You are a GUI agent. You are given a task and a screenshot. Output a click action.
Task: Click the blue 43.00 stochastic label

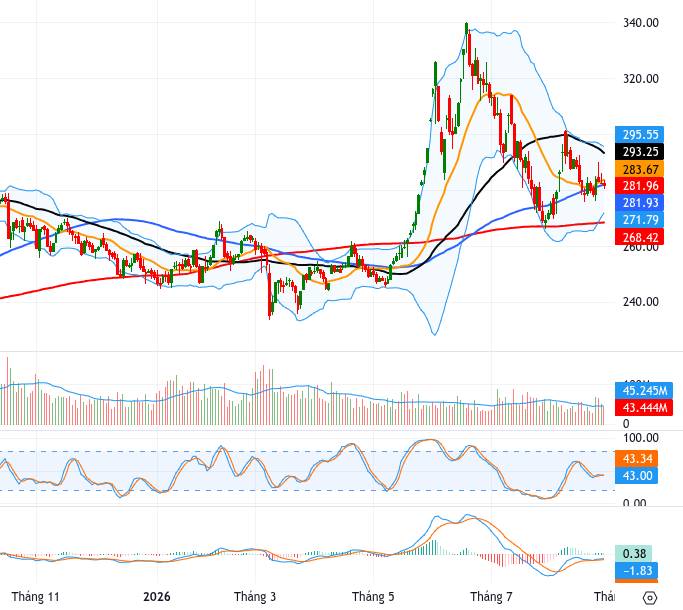(x=636, y=475)
